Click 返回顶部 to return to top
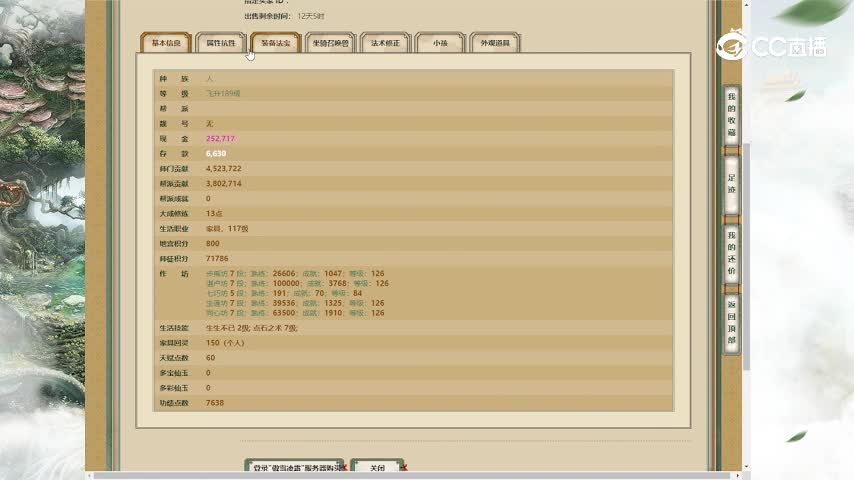The image size is (854, 480). pyautogui.click(x=732, y=324)
